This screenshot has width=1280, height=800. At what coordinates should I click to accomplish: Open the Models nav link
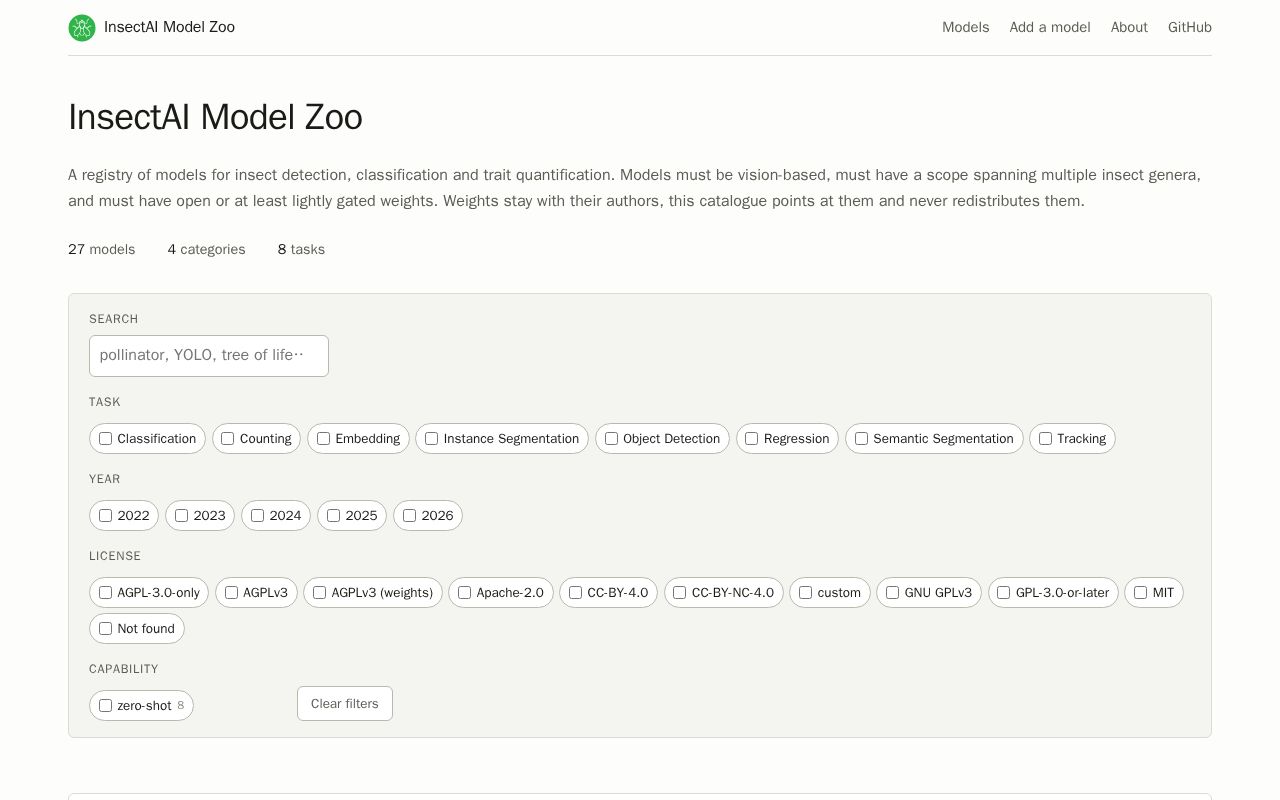pyautogui.click(x=965, y=28)
